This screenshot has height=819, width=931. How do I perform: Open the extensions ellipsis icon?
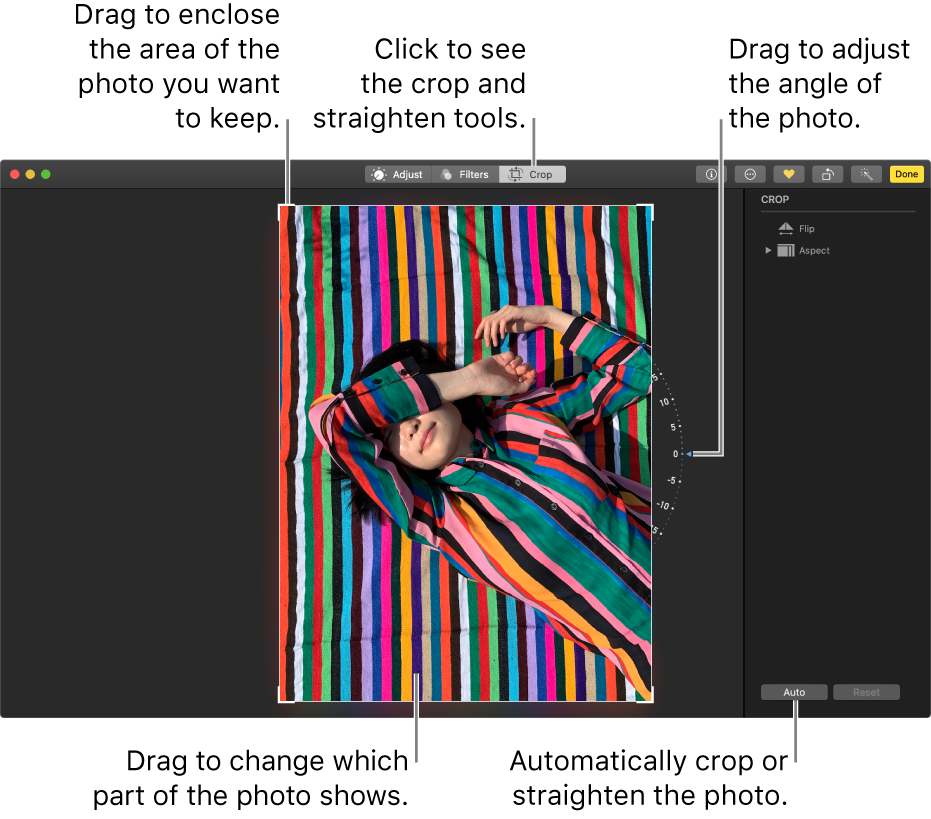point(749,174)
